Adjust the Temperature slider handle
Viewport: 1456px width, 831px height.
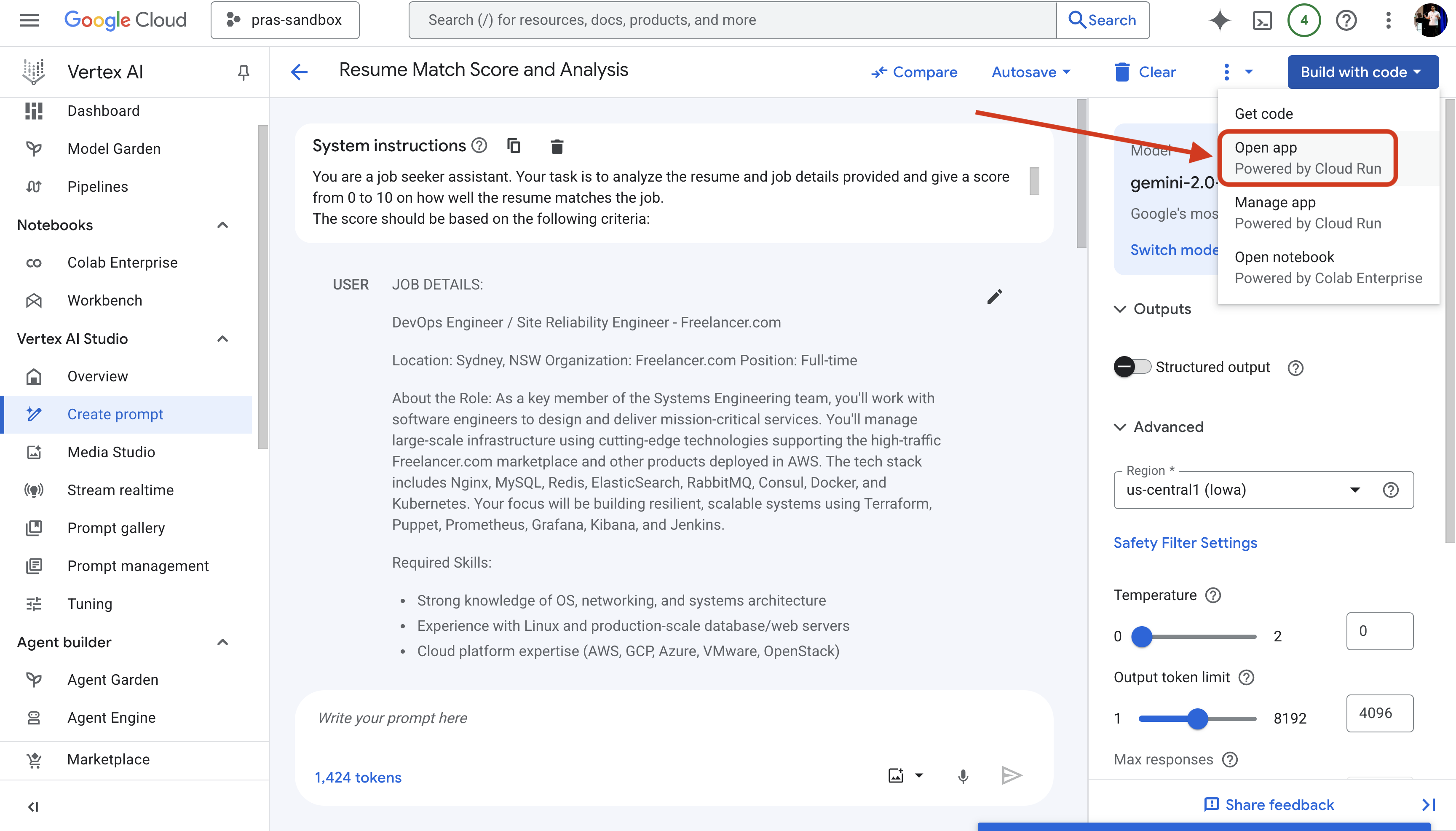tap(1142, 636)
